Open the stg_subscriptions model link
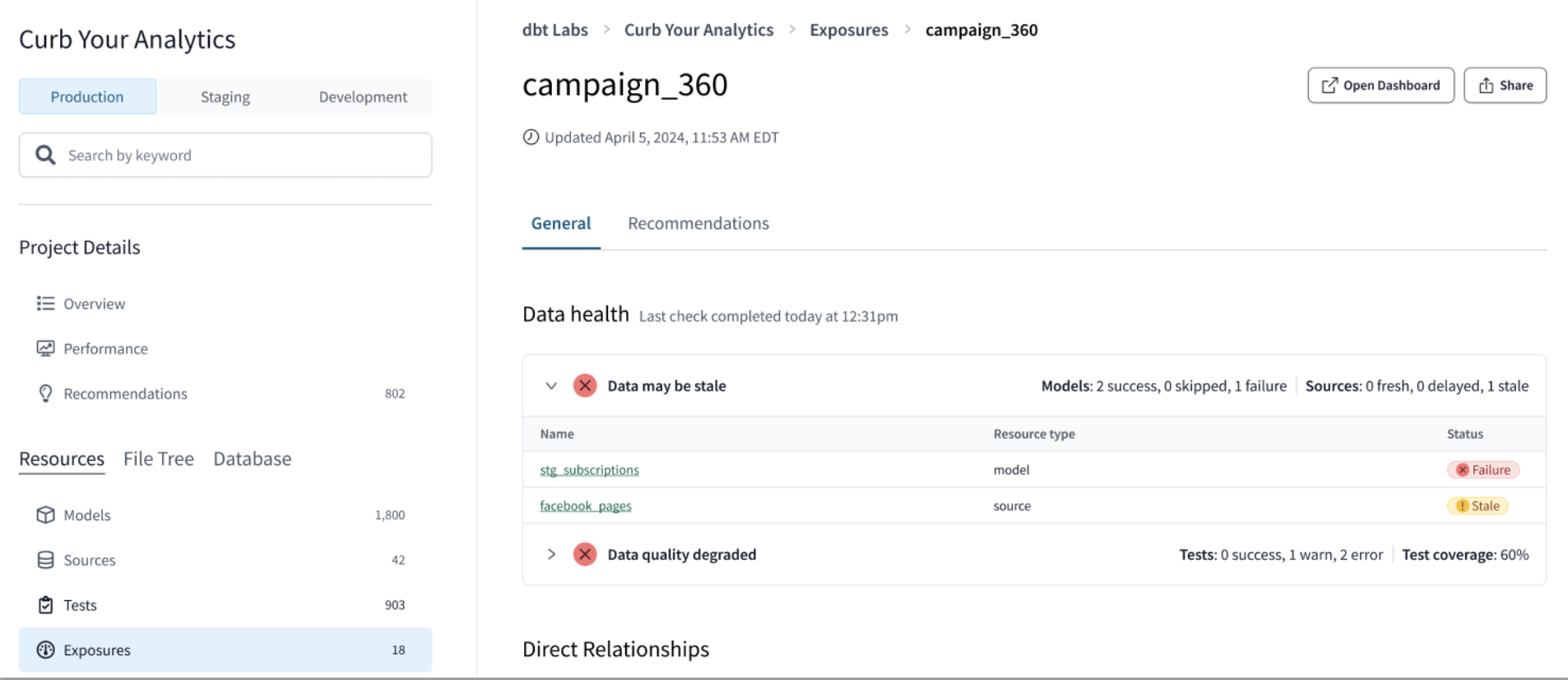Screen dimensions: 1568x680 [589, 469]
